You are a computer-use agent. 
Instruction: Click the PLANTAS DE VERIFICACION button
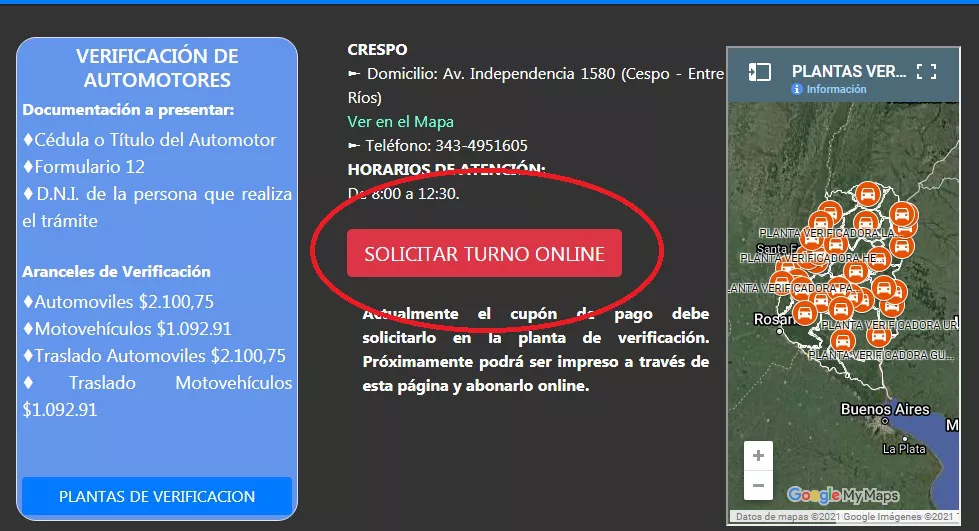[157, 496]
